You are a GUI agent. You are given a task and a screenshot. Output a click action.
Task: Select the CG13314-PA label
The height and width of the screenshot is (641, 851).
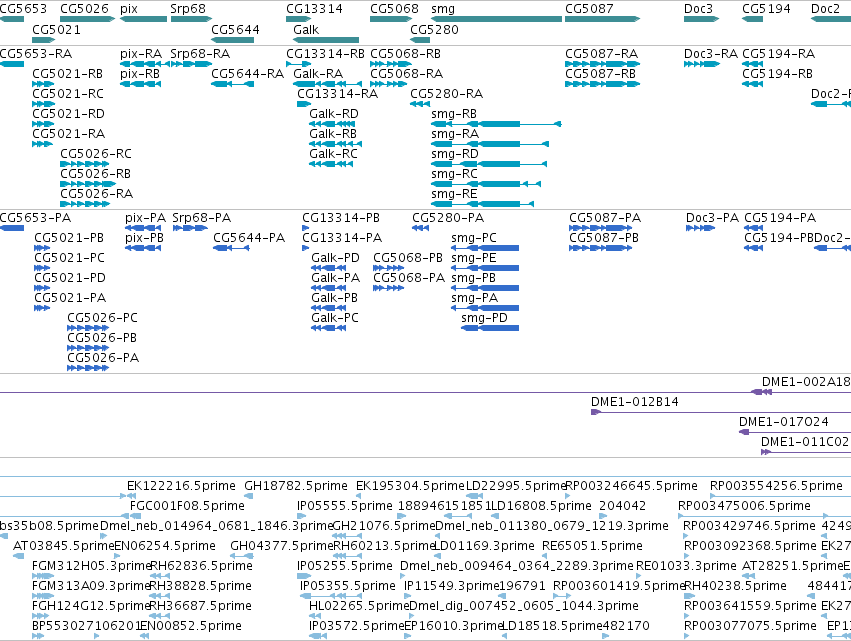click(342, 238)
